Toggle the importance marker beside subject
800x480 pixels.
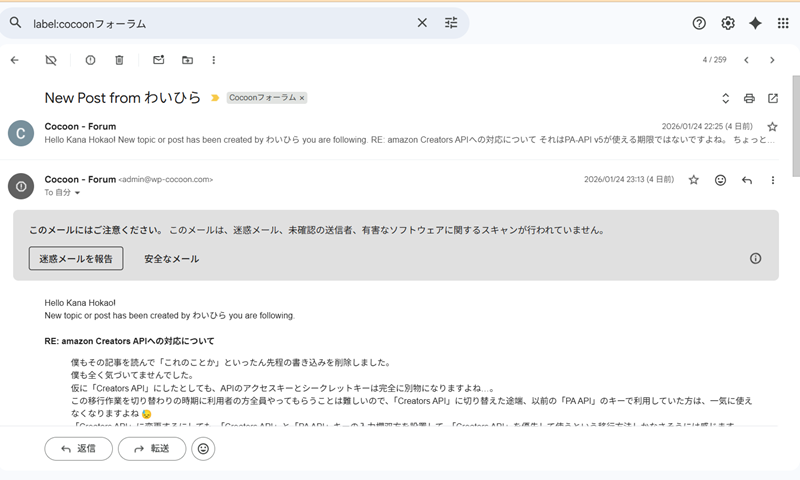click(213, 98)
